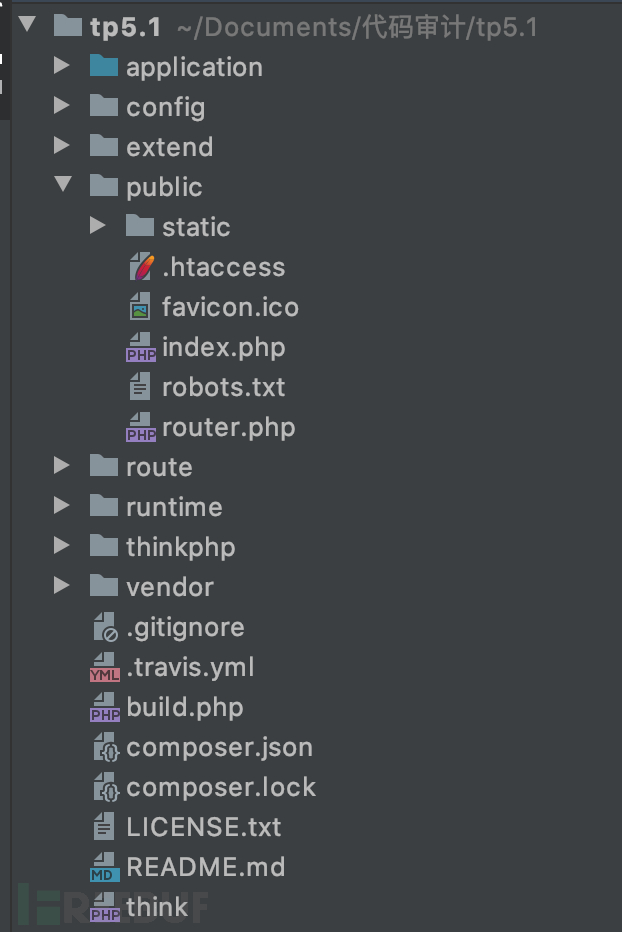622x932 pixels.
Task: Click the PHP icon beside build.php
Action: pyautogui.click(x=105, y=707)
